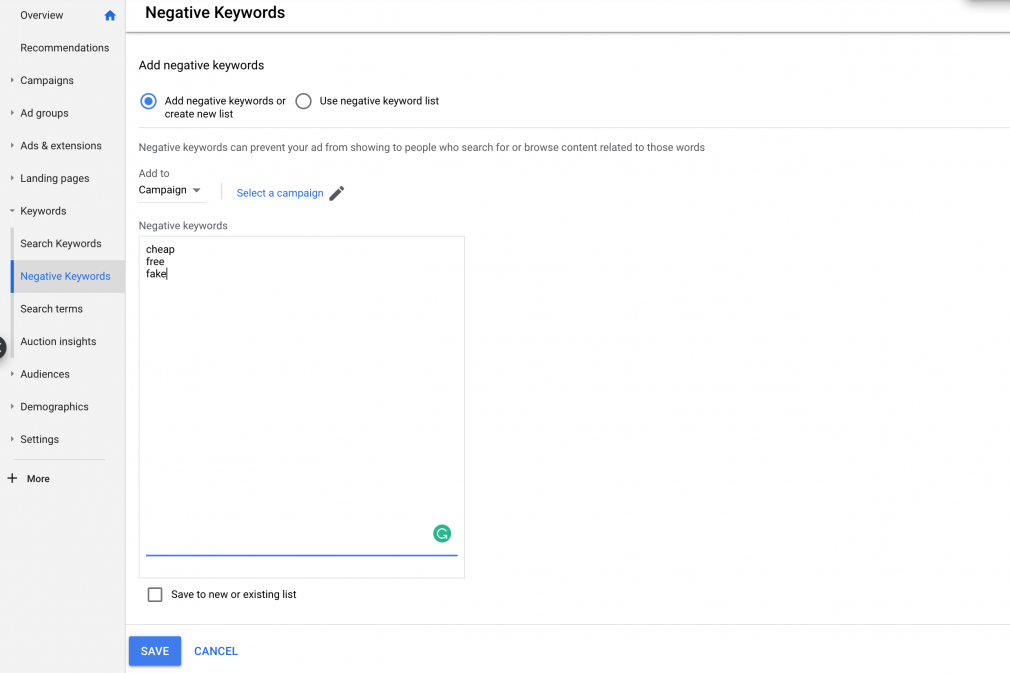The height and width of the screenshot is (673, 1010).
Task: Open Auction insights from sidebar
Action: point(58,342)
